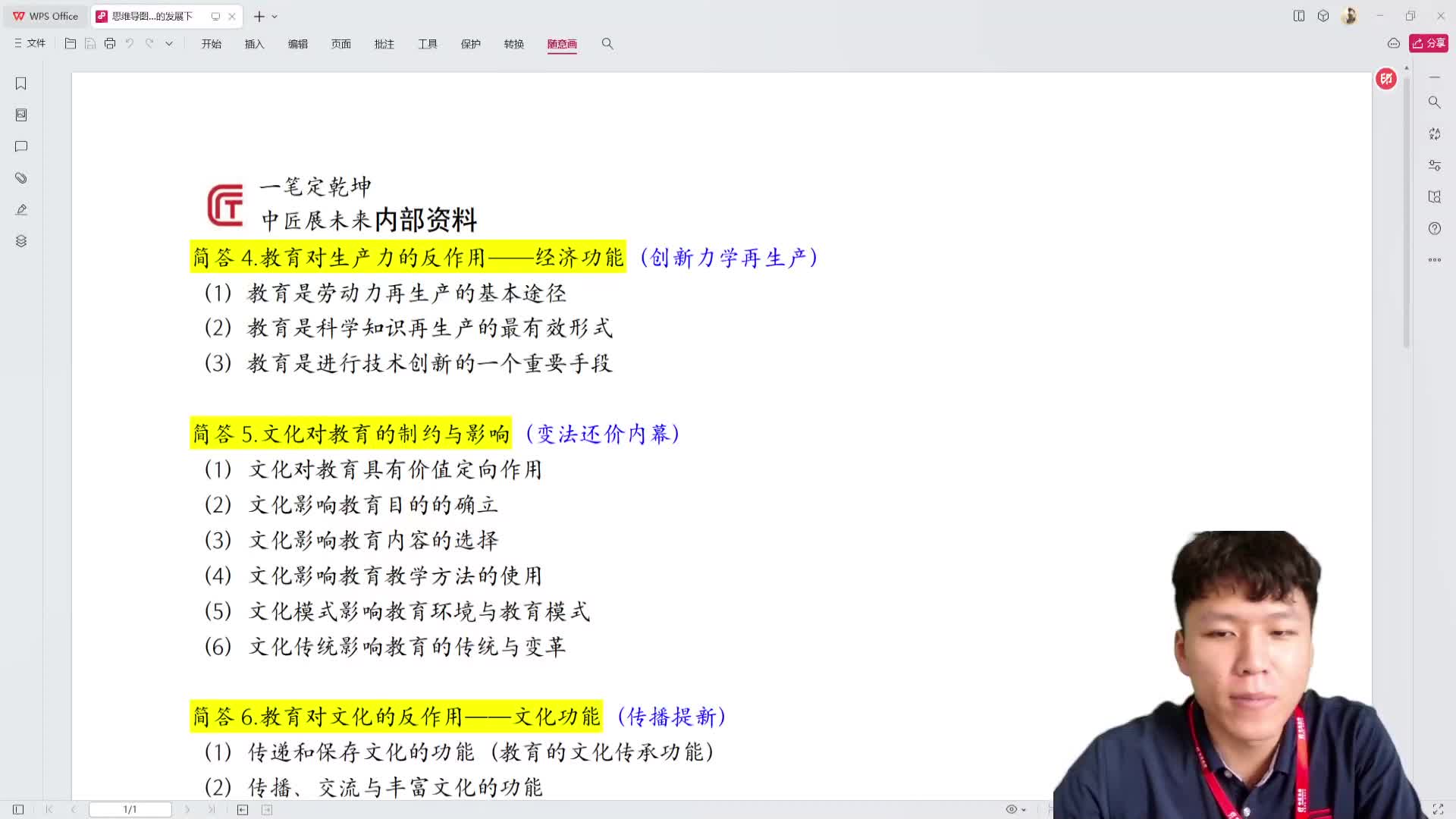The width and height of the screenshot is (1456, 819).
Task: Click the adjust settings icon on right sidebar
Action: [1434, 165]
